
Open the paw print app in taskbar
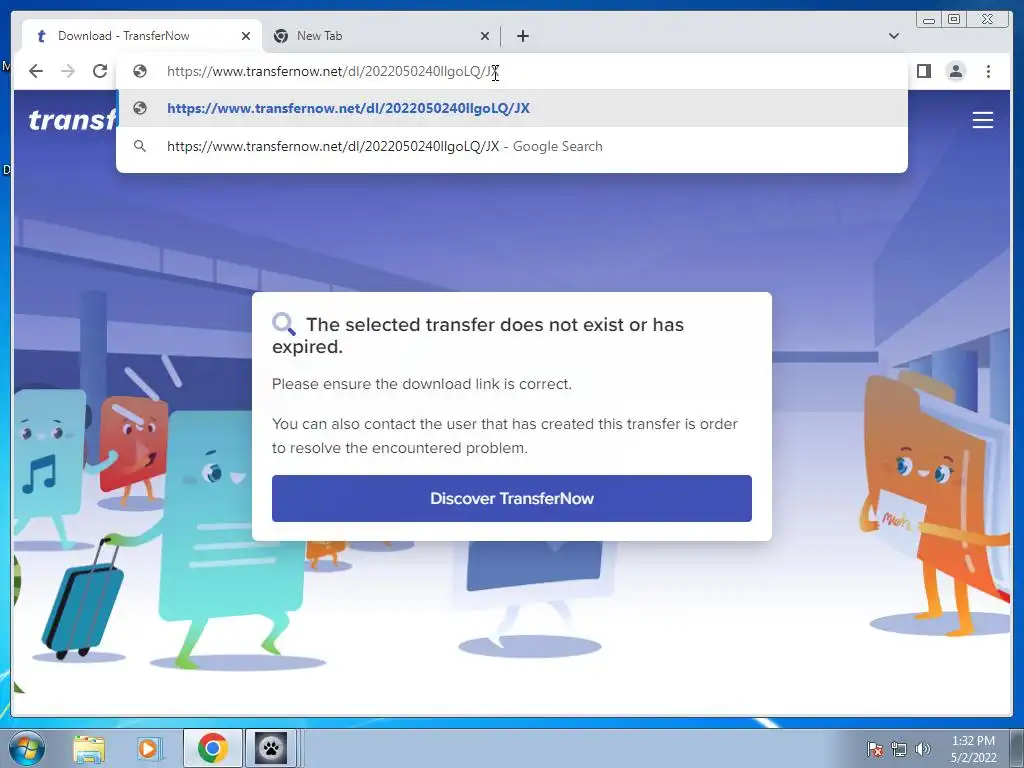271,748
